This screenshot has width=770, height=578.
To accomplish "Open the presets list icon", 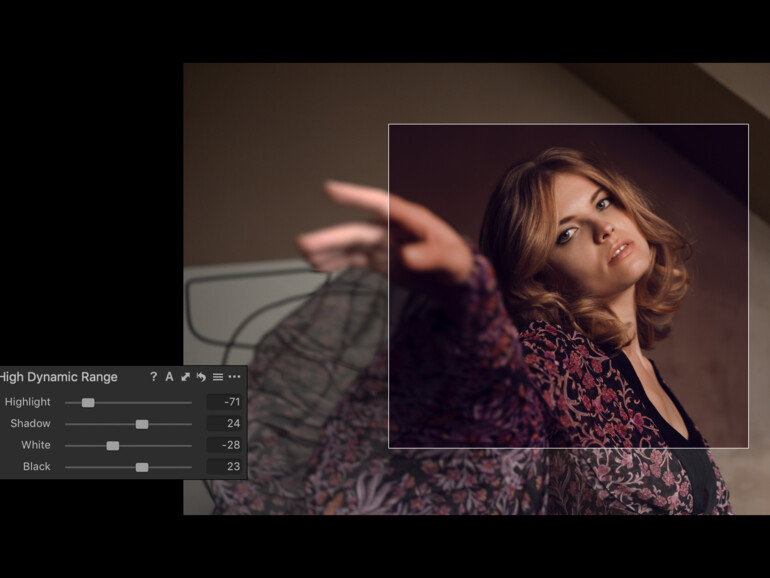I will click(218, 377).
